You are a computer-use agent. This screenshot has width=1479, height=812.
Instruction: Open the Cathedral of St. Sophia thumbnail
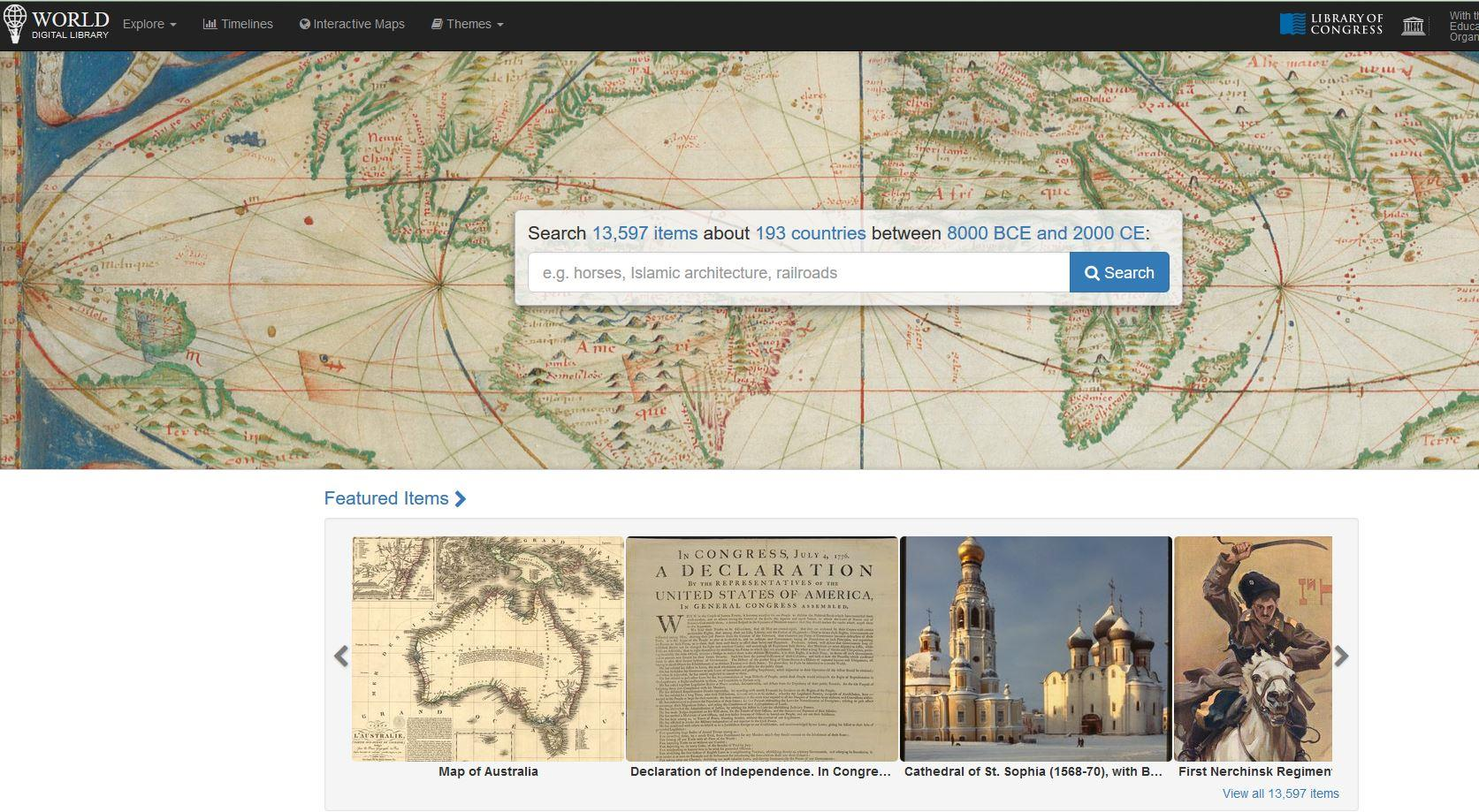pyautogui.click(x=1036, y=649)
